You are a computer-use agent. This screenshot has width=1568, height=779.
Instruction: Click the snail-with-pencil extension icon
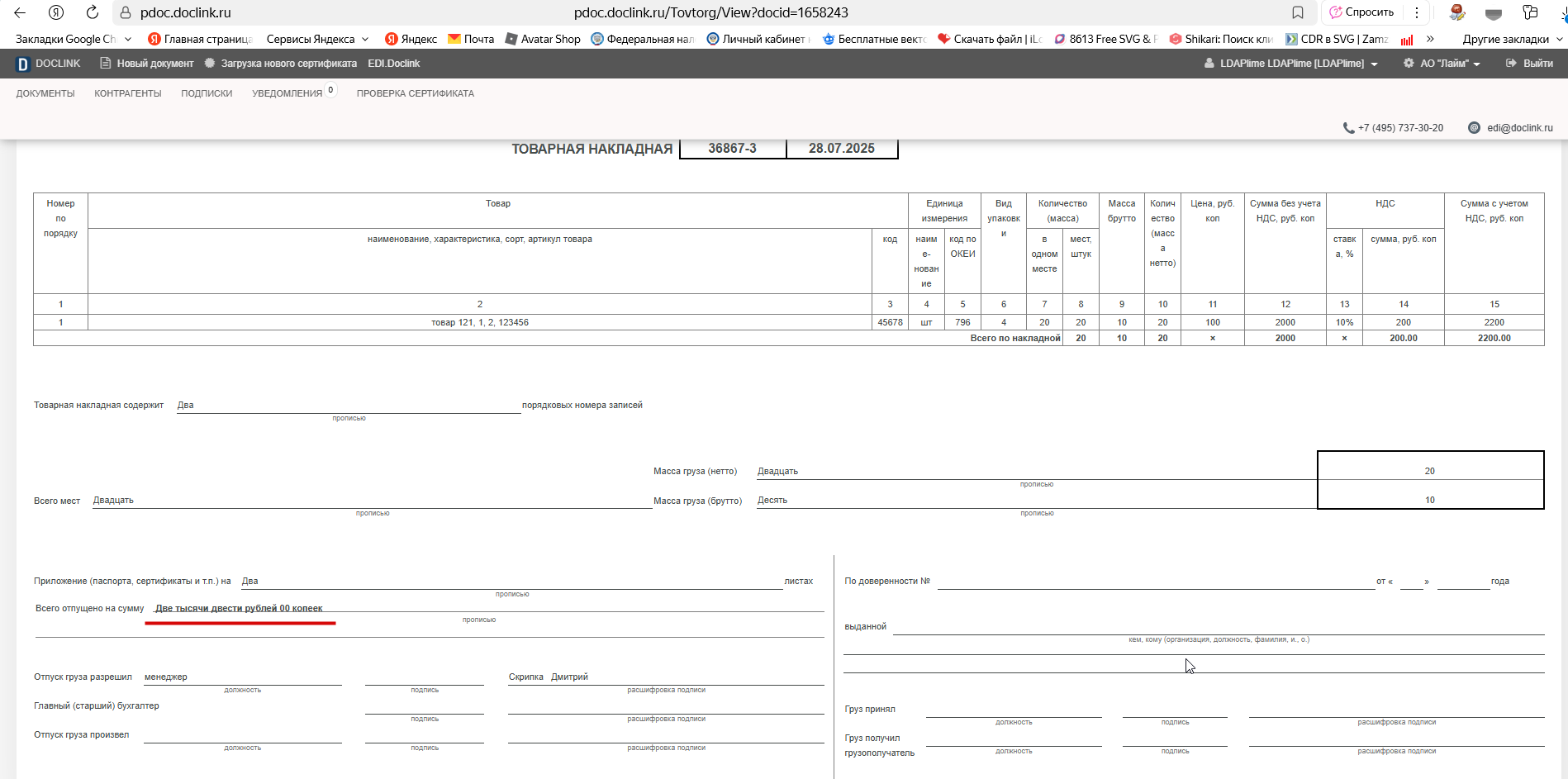tap(1456, 12)
